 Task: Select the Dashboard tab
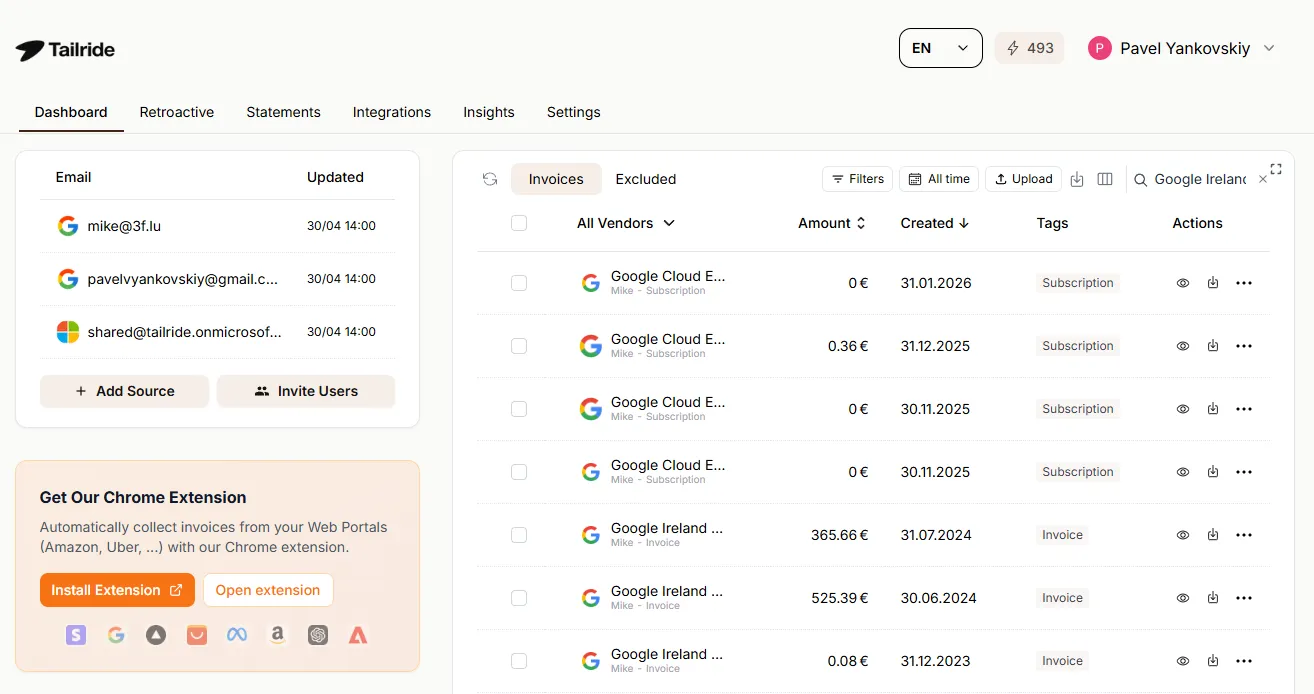(71, 112)
